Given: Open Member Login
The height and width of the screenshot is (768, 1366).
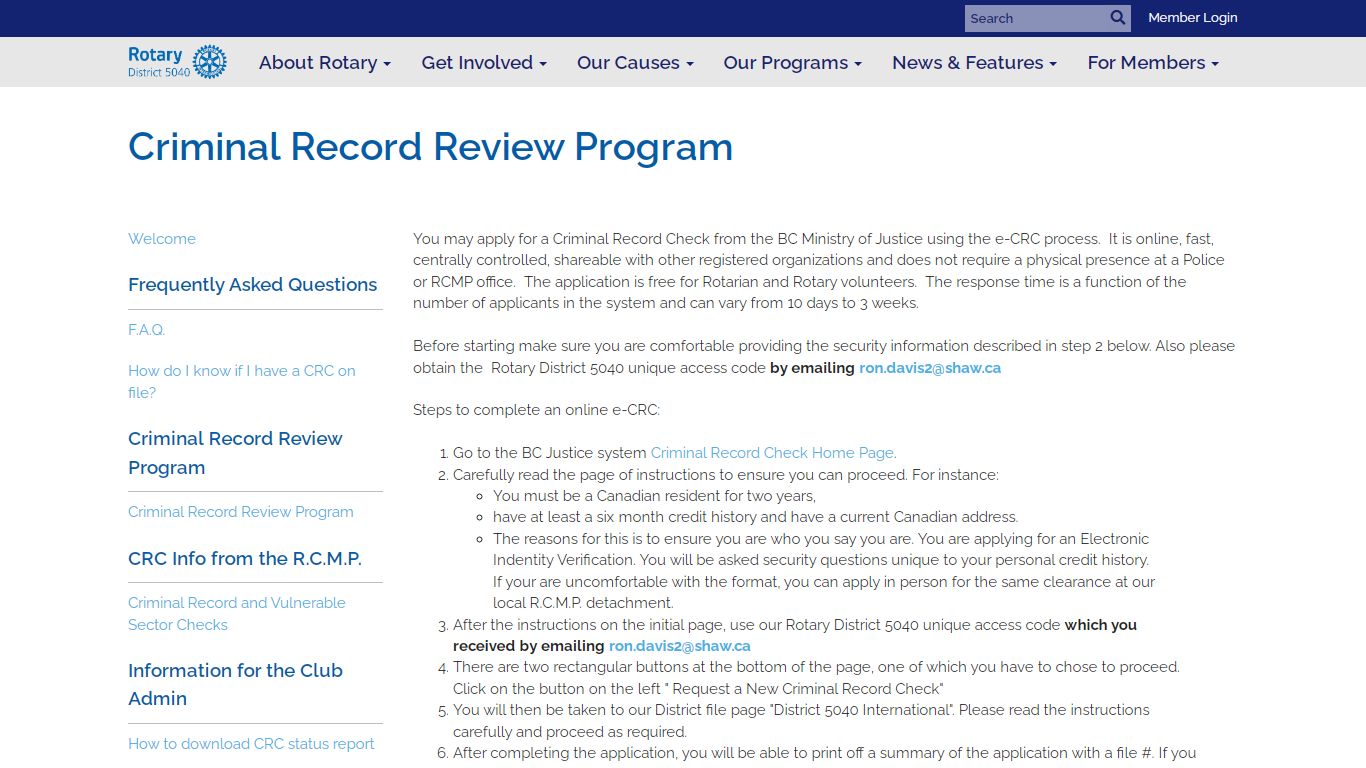Looking at the screenshot, I should coord(1192,17).
